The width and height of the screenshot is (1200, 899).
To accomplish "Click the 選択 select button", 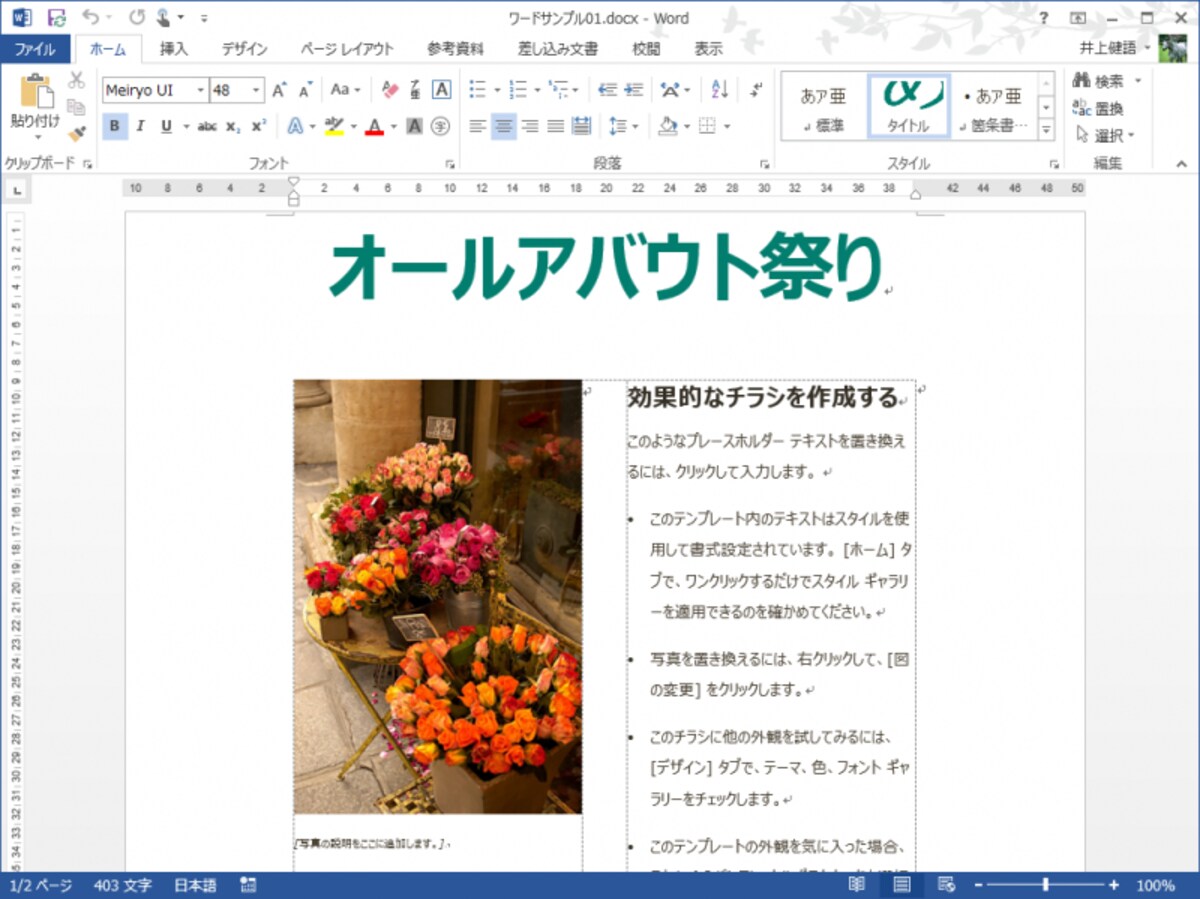I will pos(1105,135).
